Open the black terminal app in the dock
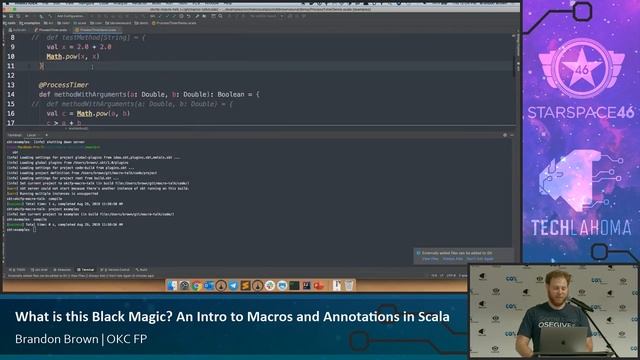This screenshot has height=360, width=640. [x=294, y=285]
